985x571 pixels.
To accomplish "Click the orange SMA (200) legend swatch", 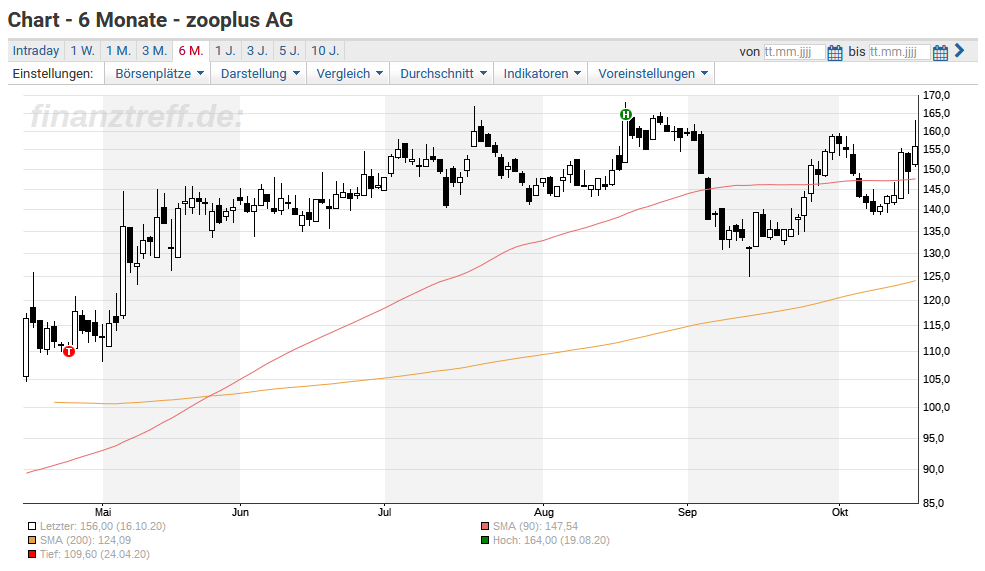I will [x=32, y=540].
